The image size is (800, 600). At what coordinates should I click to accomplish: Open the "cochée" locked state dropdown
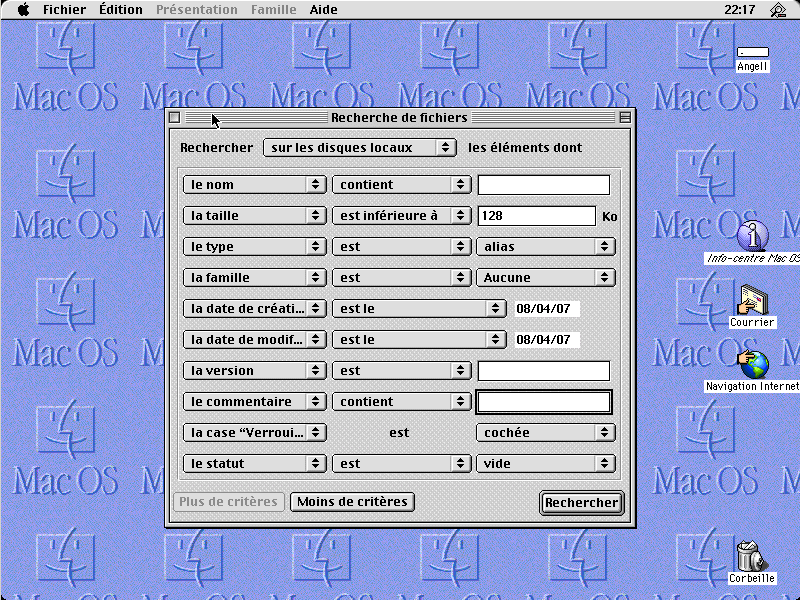tap(545, 433)
